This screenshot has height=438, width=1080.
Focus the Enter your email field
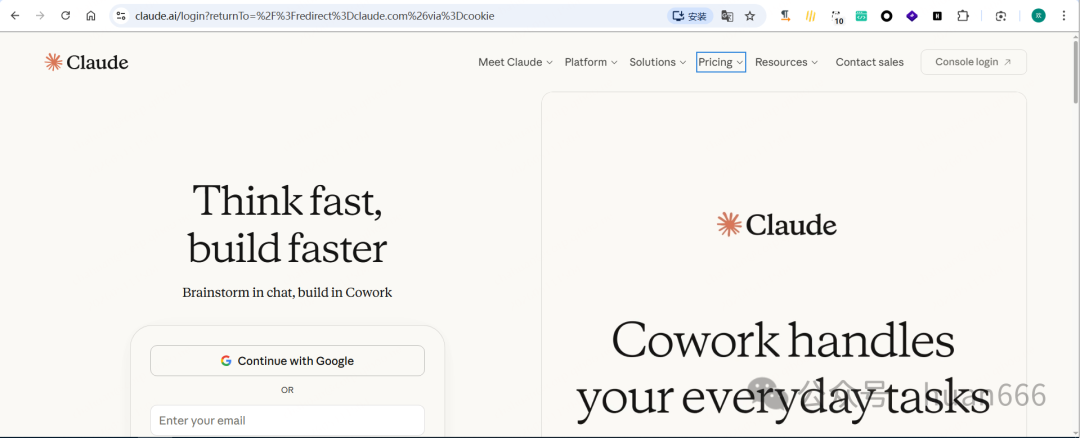tap(287, 421)
